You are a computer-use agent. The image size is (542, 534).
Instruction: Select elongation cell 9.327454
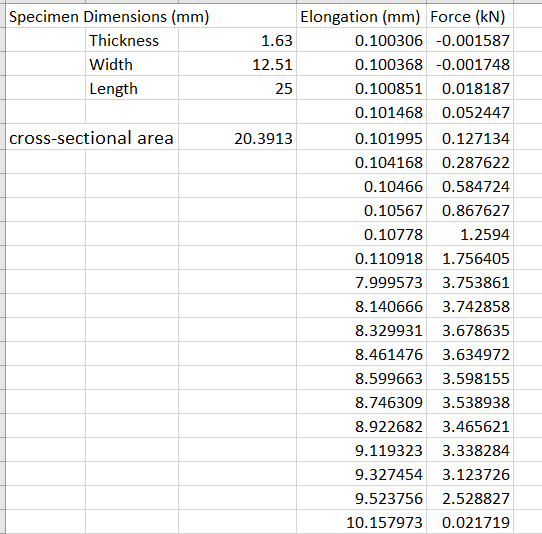(362, 474)
